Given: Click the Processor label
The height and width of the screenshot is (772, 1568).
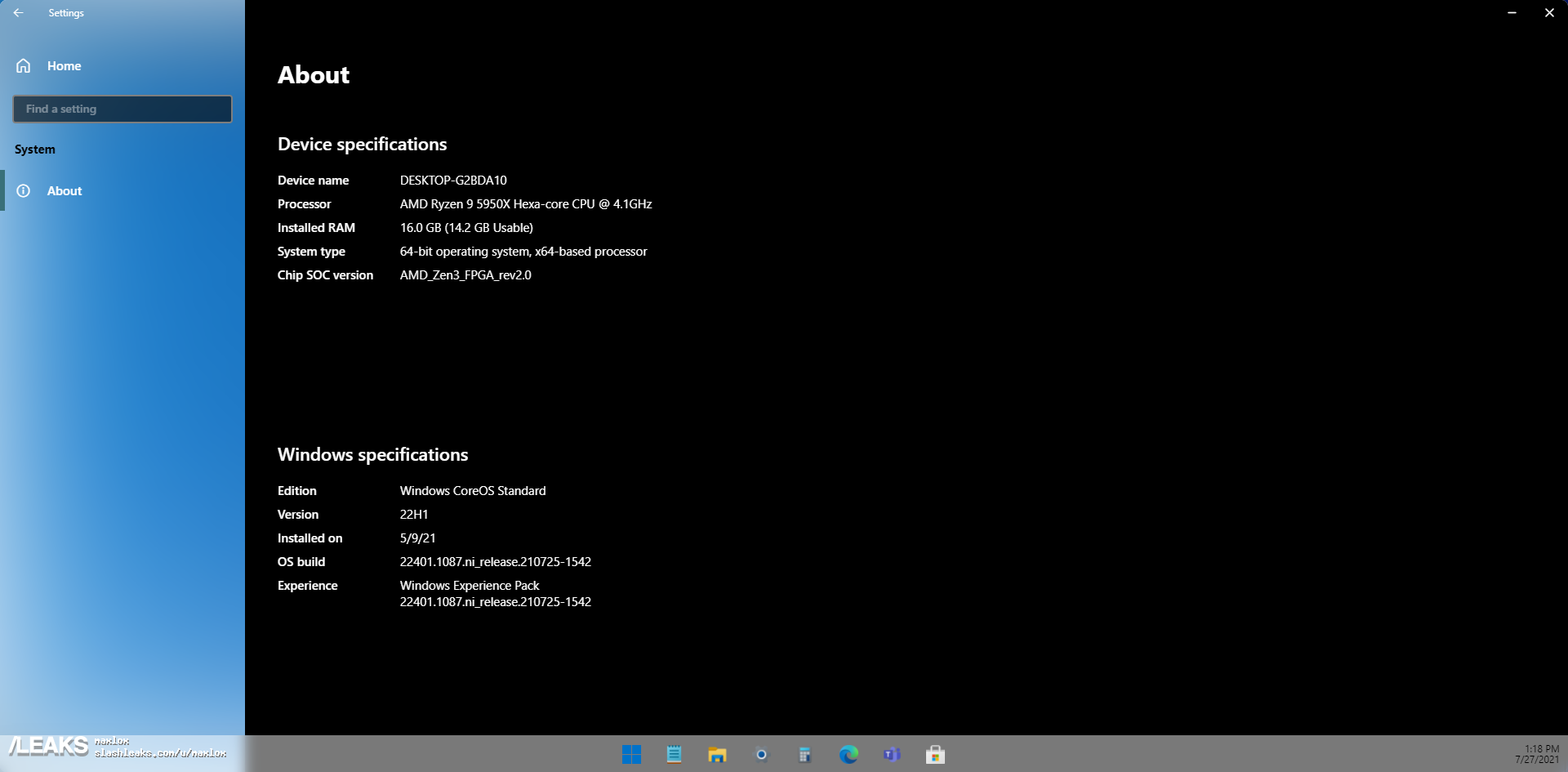Looking at the screenshot, I should (305, 204).
